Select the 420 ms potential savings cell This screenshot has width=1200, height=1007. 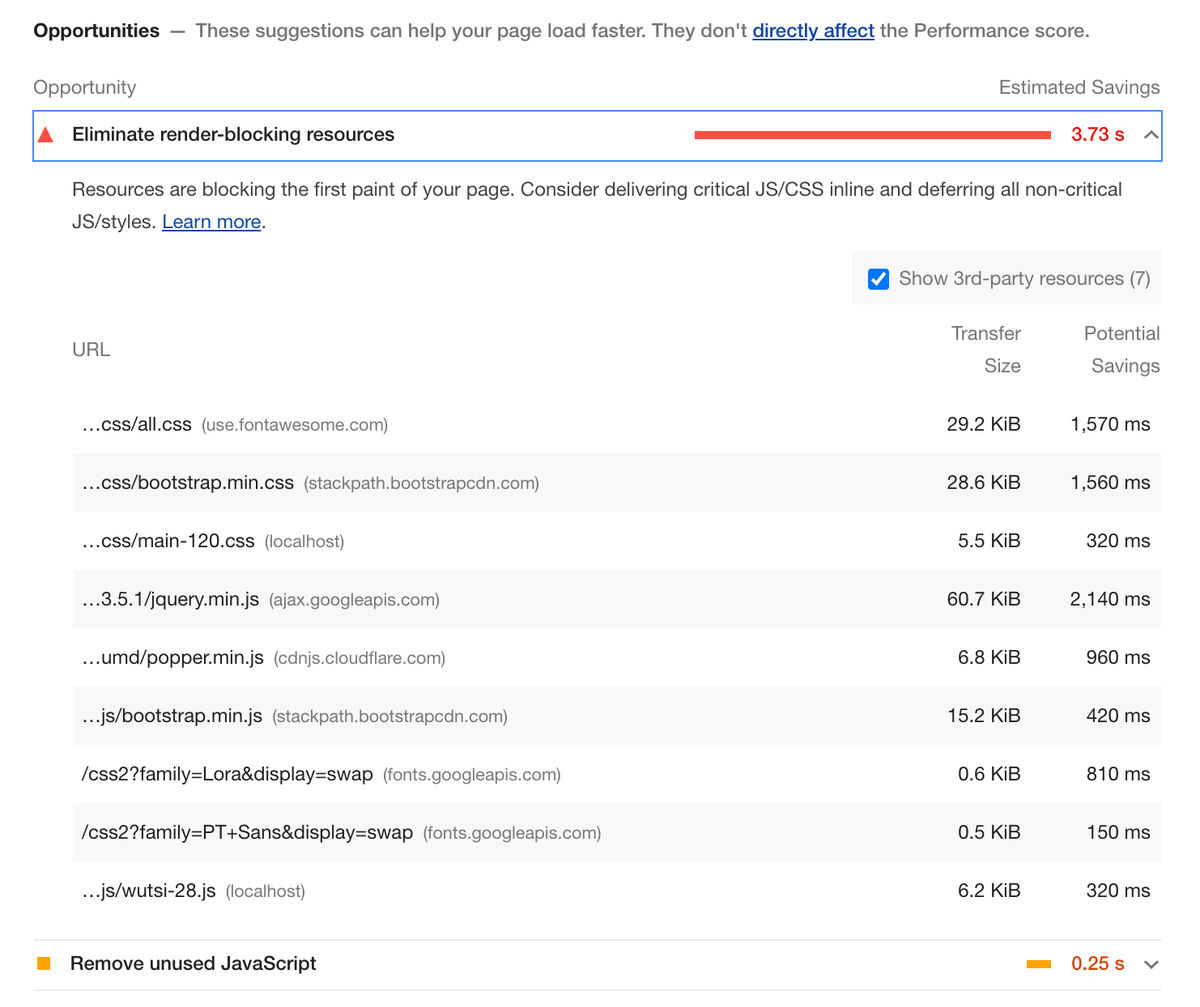coord(1118,716)
